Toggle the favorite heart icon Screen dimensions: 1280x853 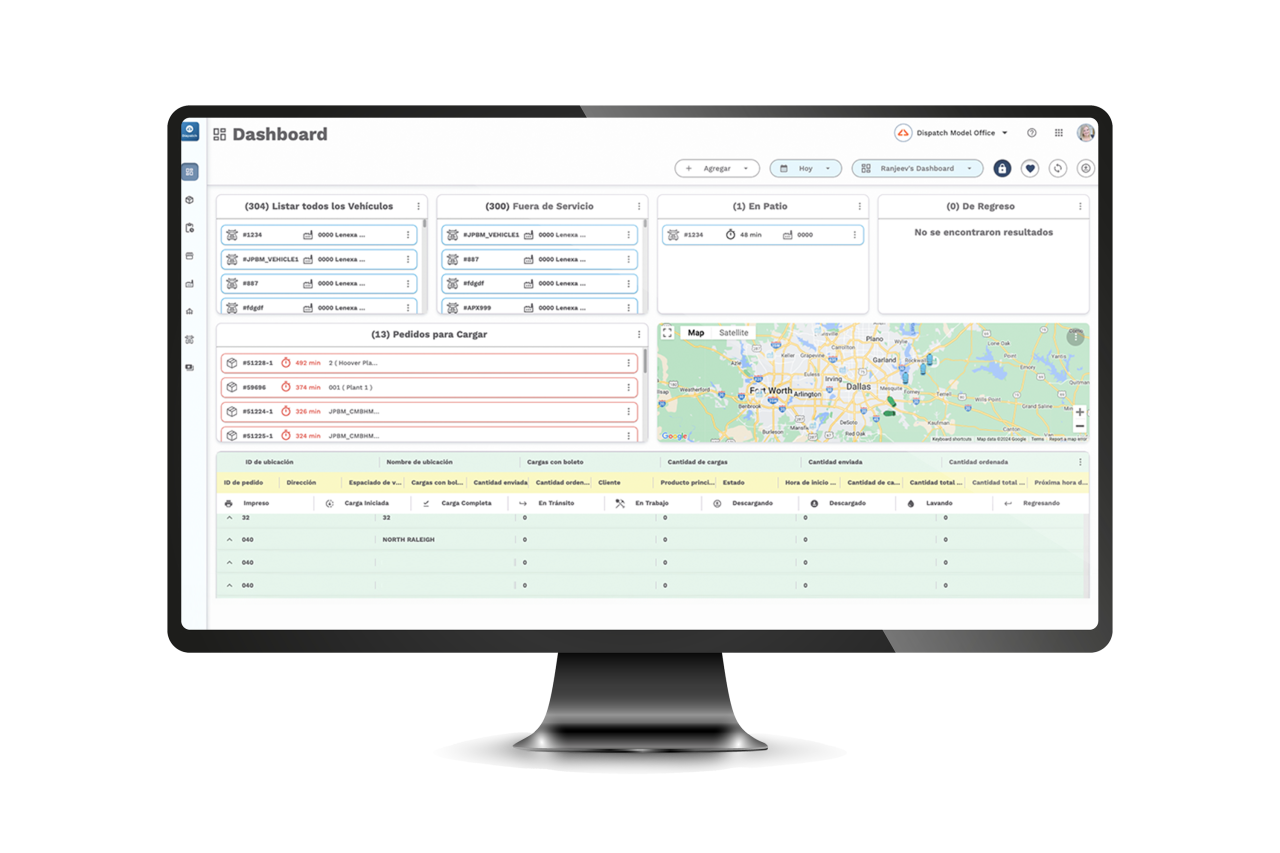(x=1030, y=168)
